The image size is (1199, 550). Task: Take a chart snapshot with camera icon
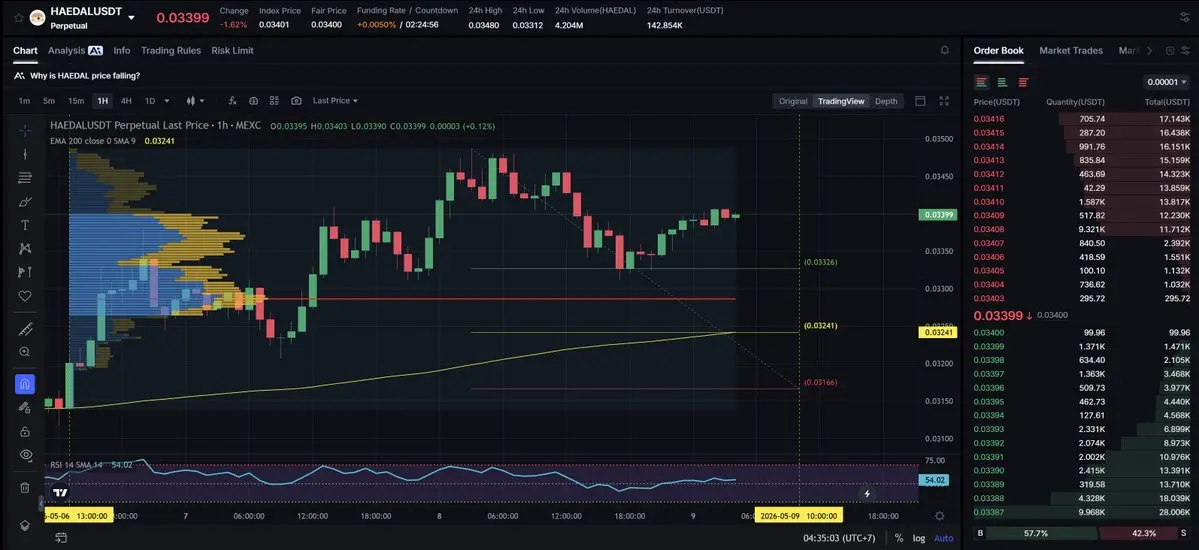[296, 101]
